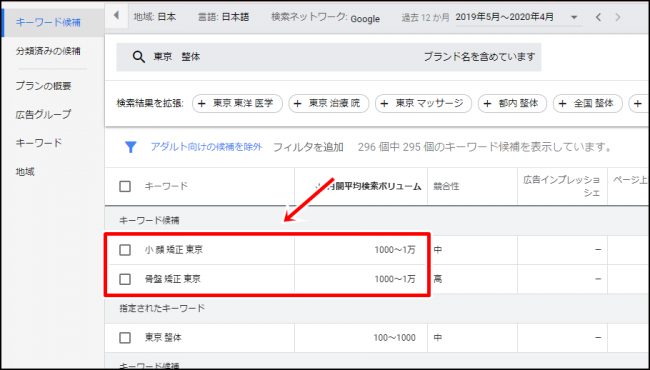Go to the previous date period arrow
The height and width of the screenshot is (370, 650).
[x=598, y=17]
